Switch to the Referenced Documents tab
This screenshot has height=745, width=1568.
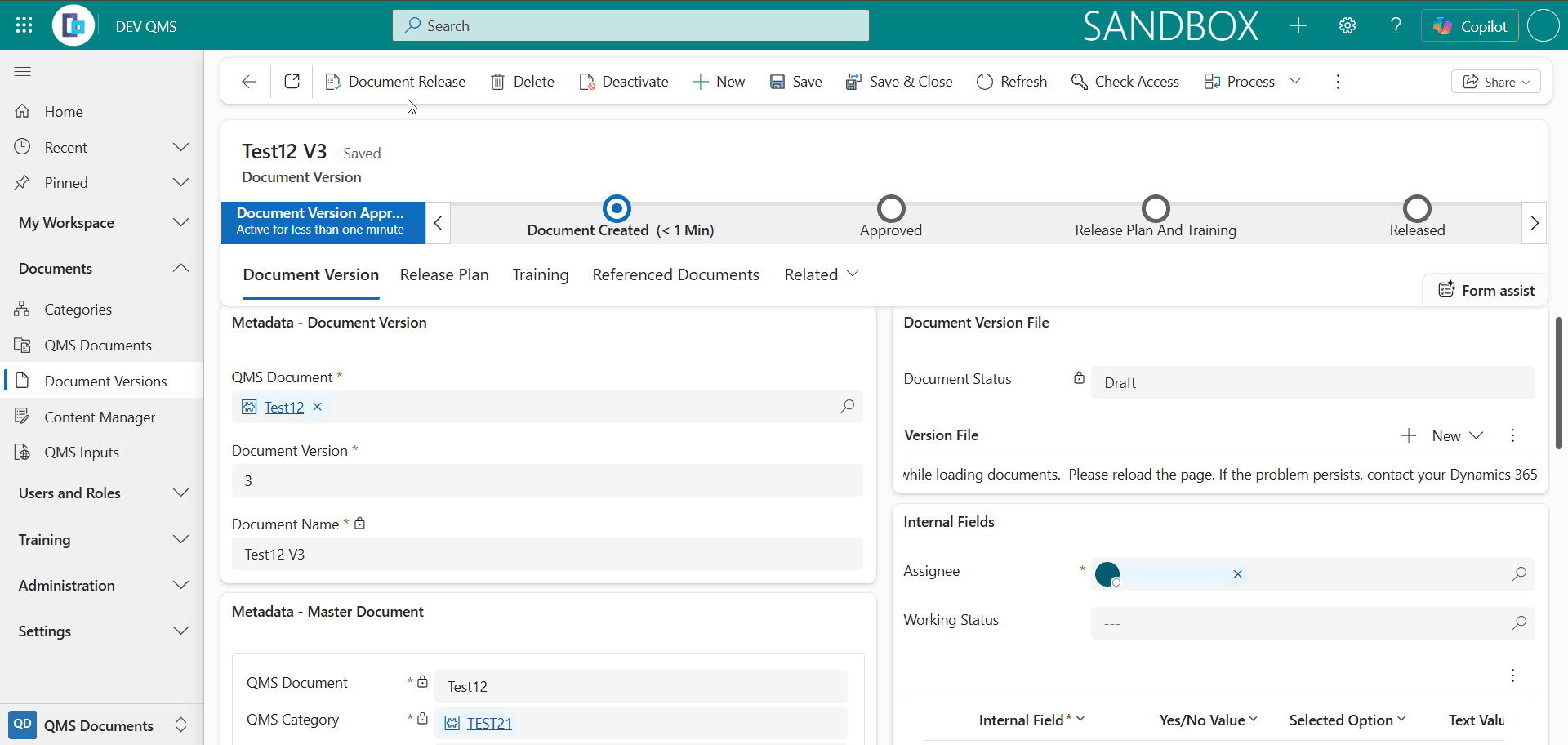coord(675,274)
